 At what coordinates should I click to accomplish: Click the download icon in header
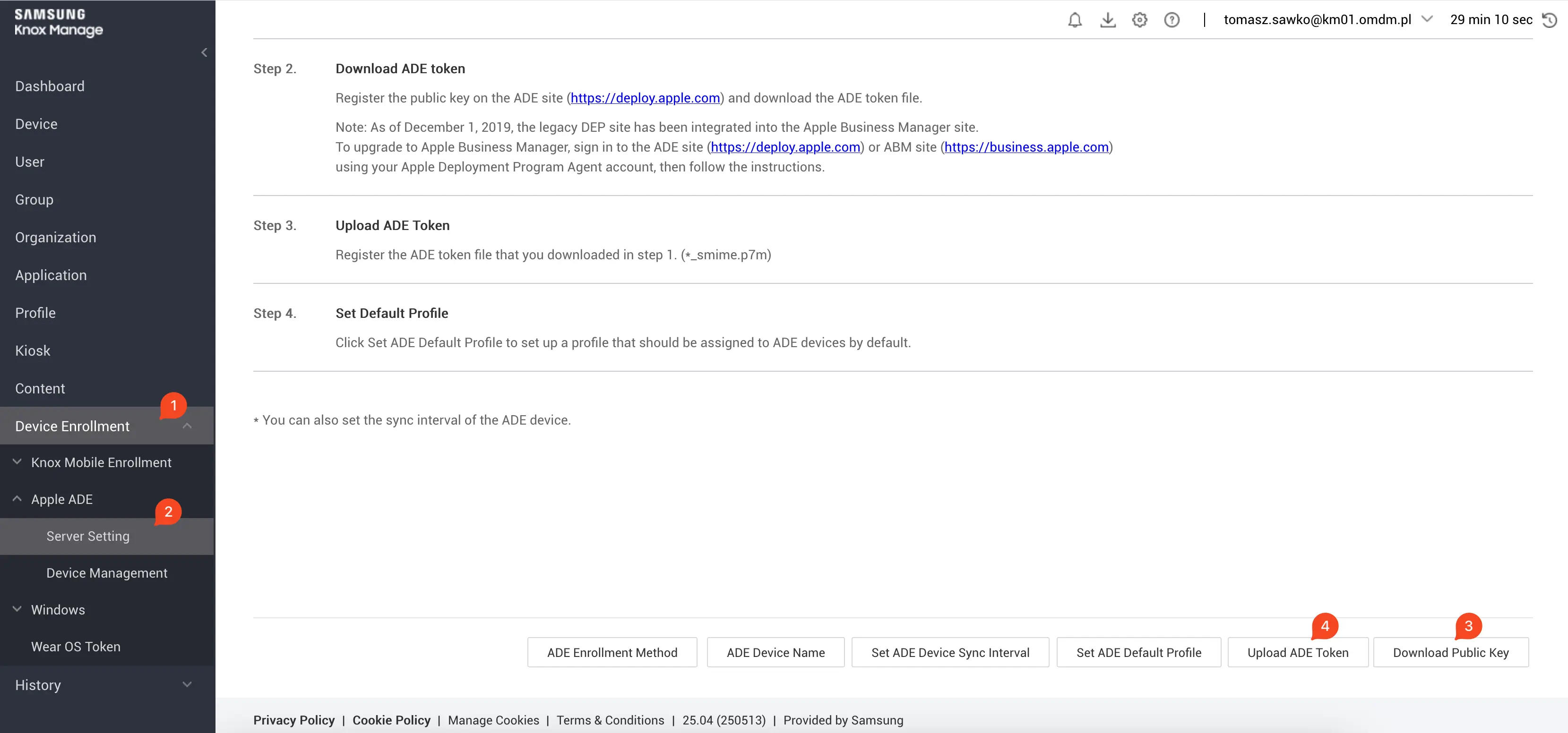[1108, 20]
